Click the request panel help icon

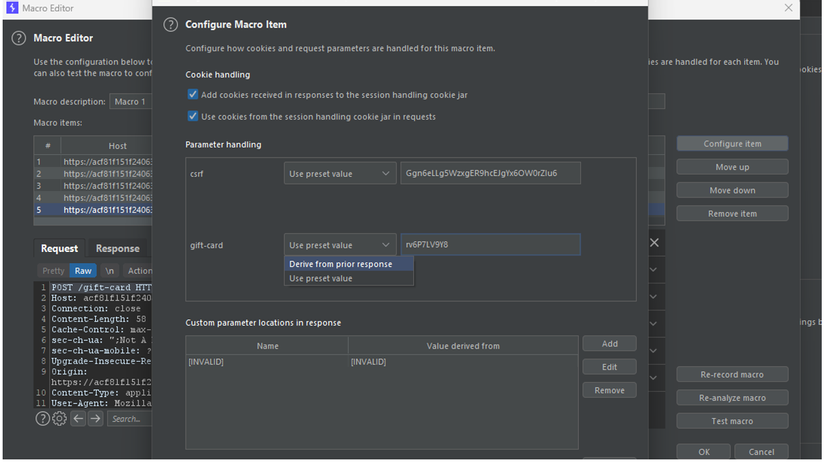pos(43,419)
